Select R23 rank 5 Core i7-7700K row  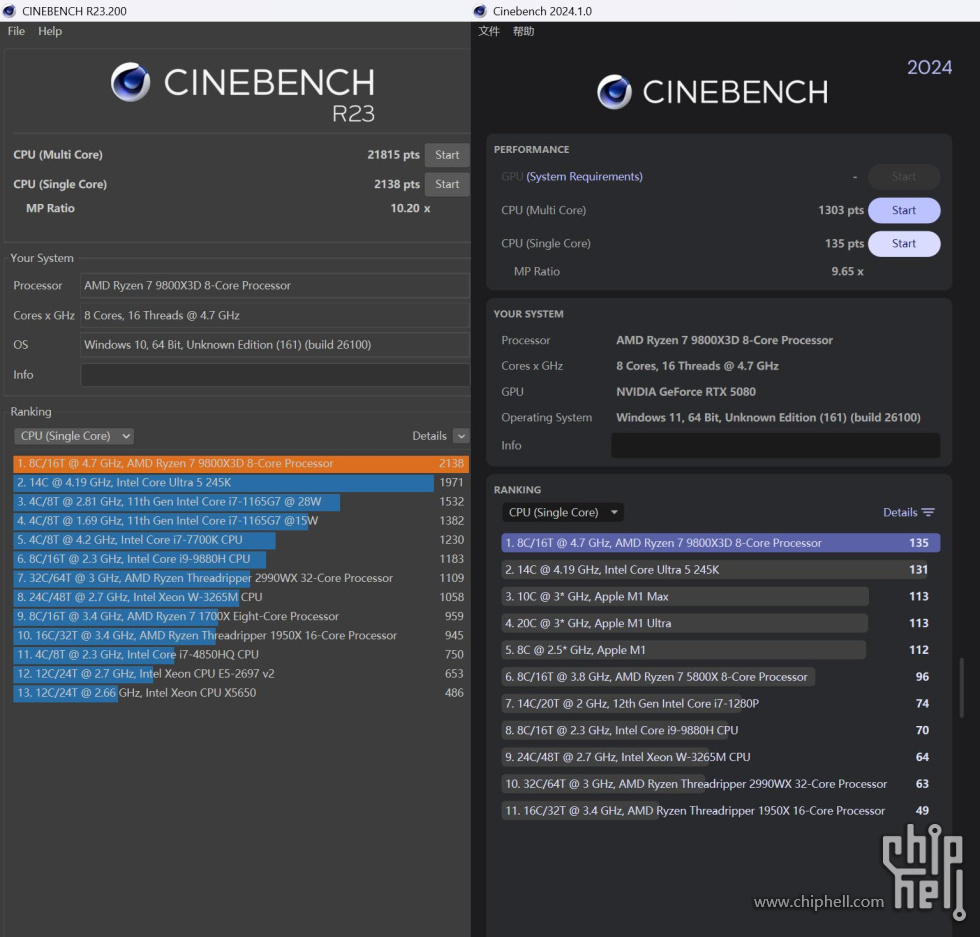(x=241, y=540)
